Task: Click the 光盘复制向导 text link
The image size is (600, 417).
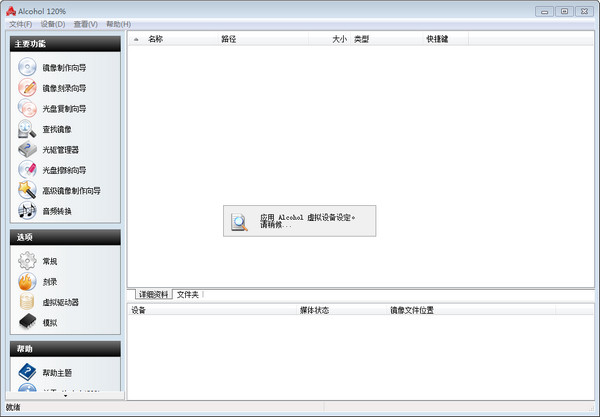Action: point(64,109)
